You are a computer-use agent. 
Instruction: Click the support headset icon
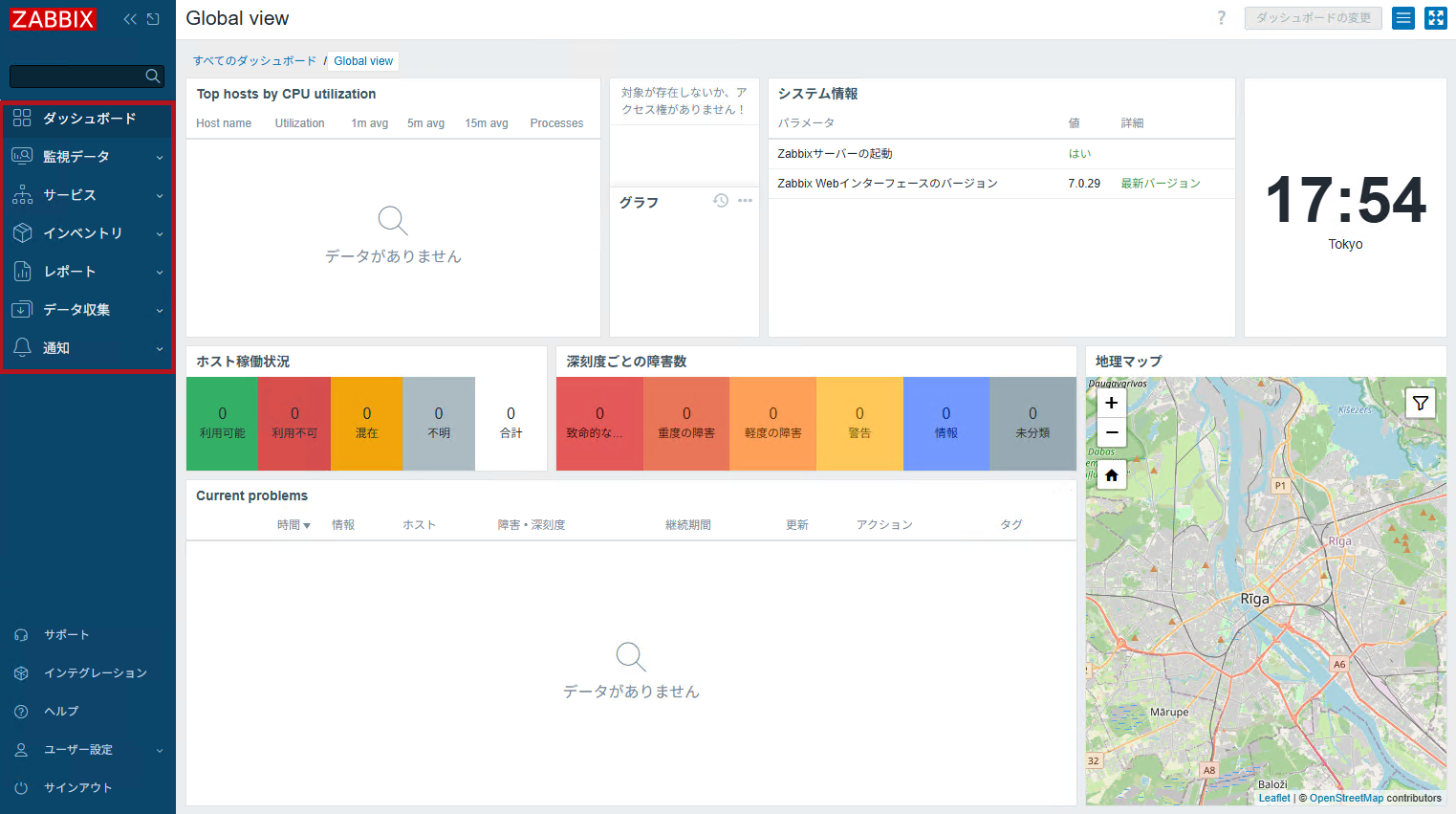[21, 635]
